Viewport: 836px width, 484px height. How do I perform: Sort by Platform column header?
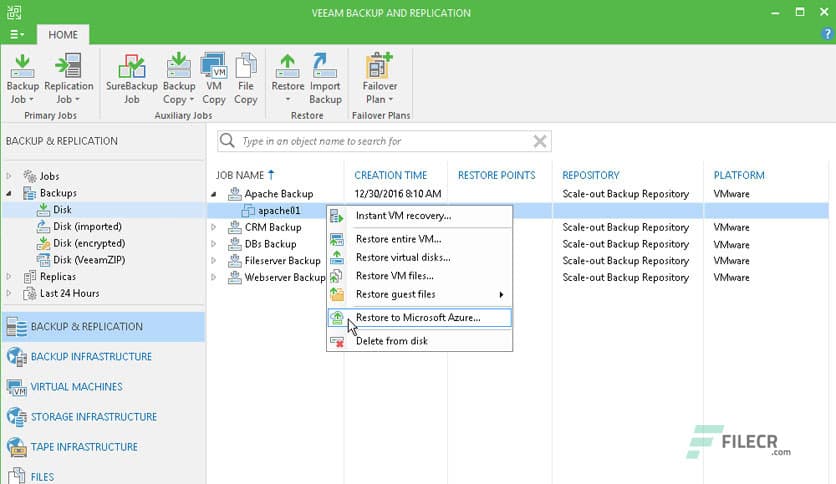click(739, 175)
